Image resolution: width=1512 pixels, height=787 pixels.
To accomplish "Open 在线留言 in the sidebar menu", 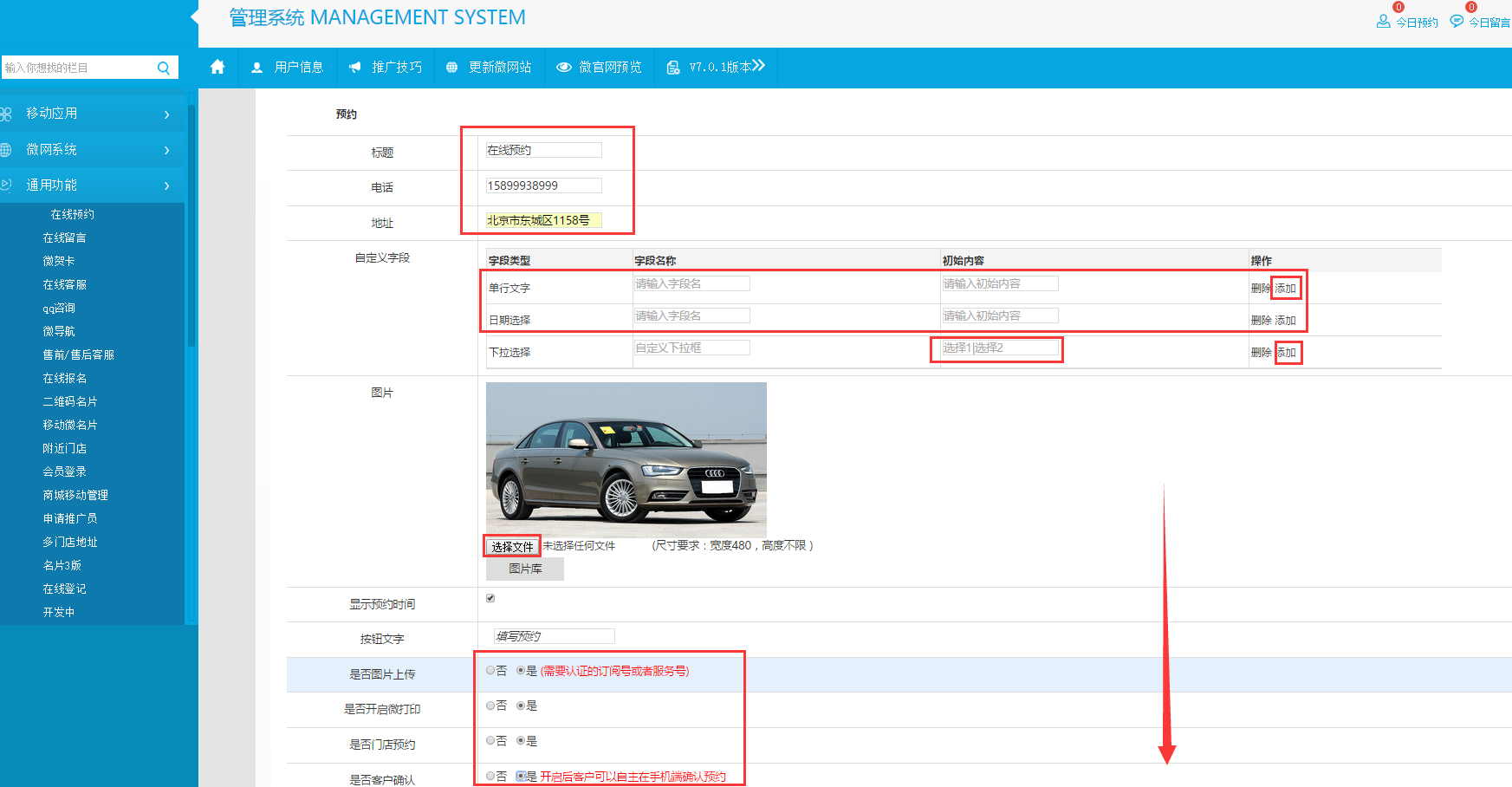I will coord(65,237).
